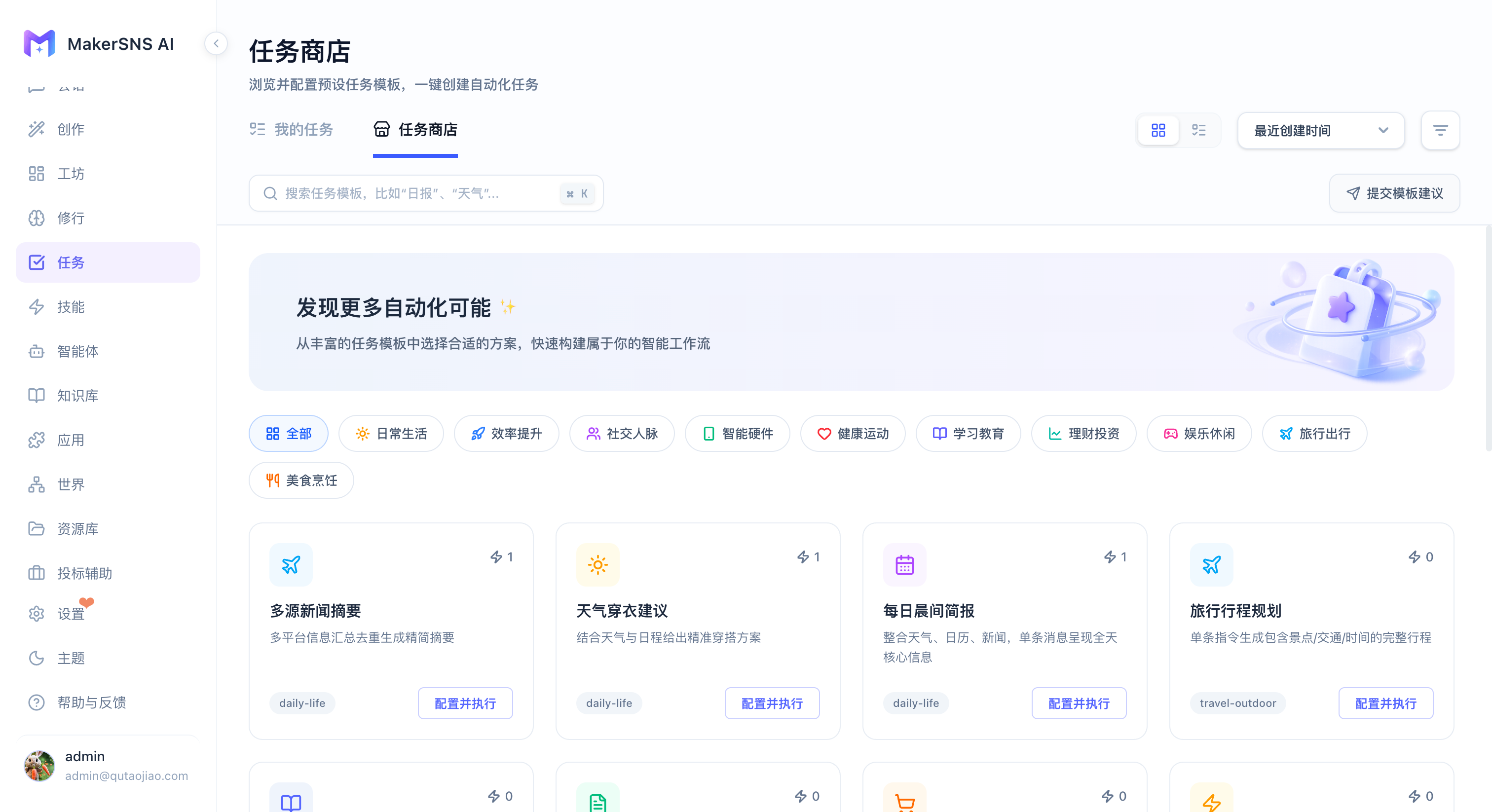Image resolution: width=1492 pixels, height=812 pixels.
Task: Switch to 任务商店 tab
Action: click(x=415, y=130)
